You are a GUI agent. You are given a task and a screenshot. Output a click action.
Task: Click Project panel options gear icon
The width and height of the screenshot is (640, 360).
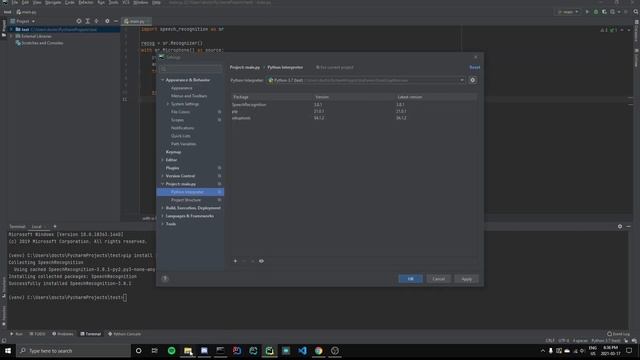point(107,21)
